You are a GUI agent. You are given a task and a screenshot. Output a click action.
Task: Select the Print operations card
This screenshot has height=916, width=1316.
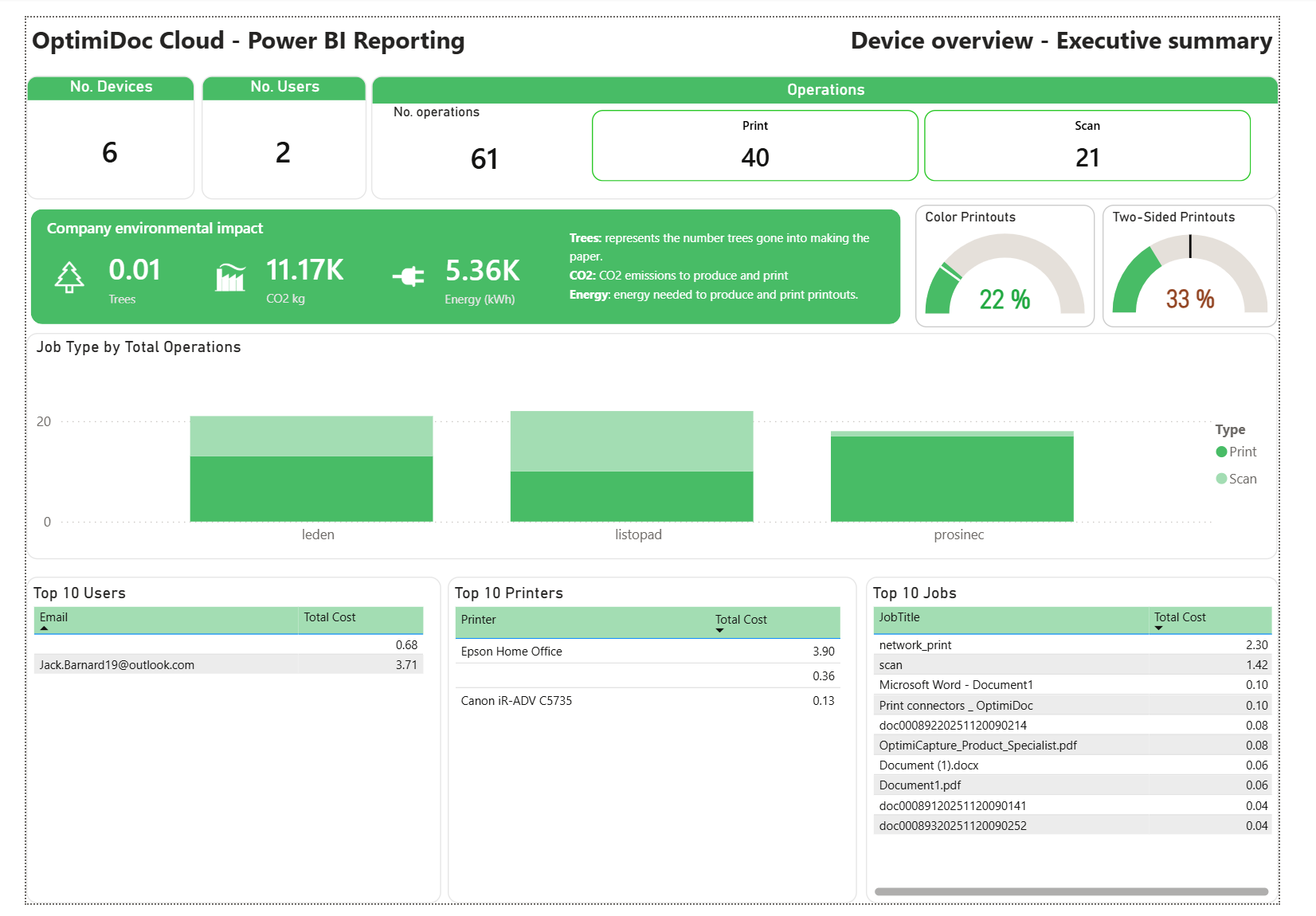pyautogui.click(x=754, y=146)
